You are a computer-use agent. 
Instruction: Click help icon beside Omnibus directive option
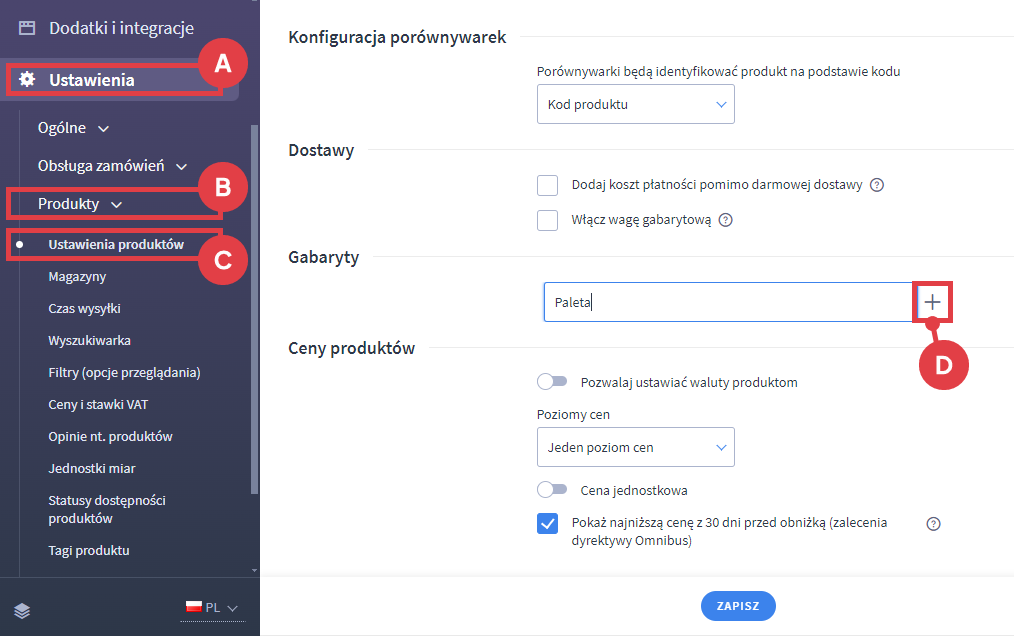[x=933, y=523]
